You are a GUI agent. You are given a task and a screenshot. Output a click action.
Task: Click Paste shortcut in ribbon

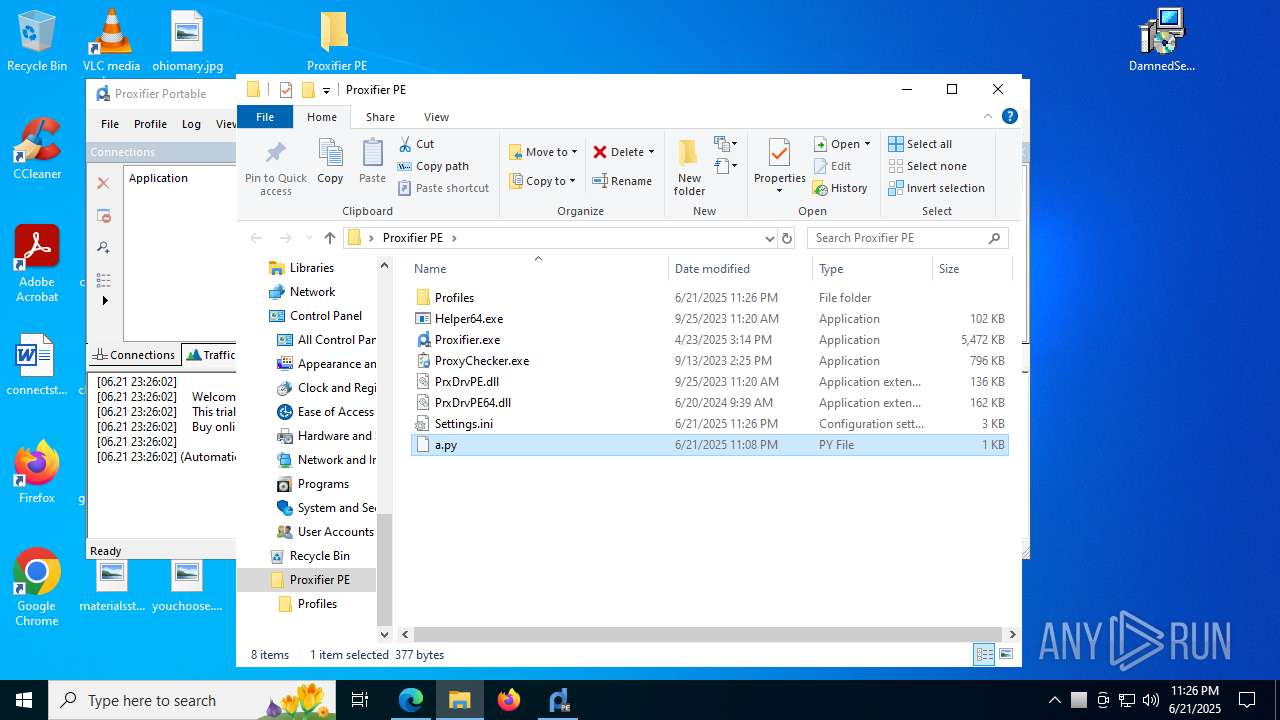[x=443, y=188]
